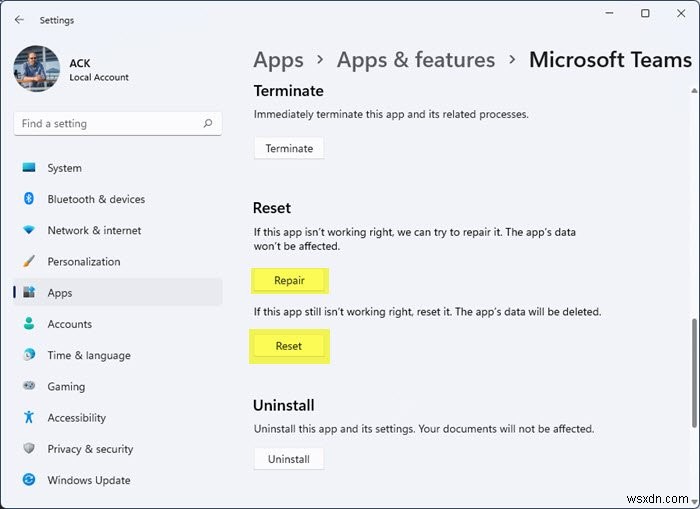Click the scrollbar up arrow
The height and width of the screenshot is (509, 700).
694,91
